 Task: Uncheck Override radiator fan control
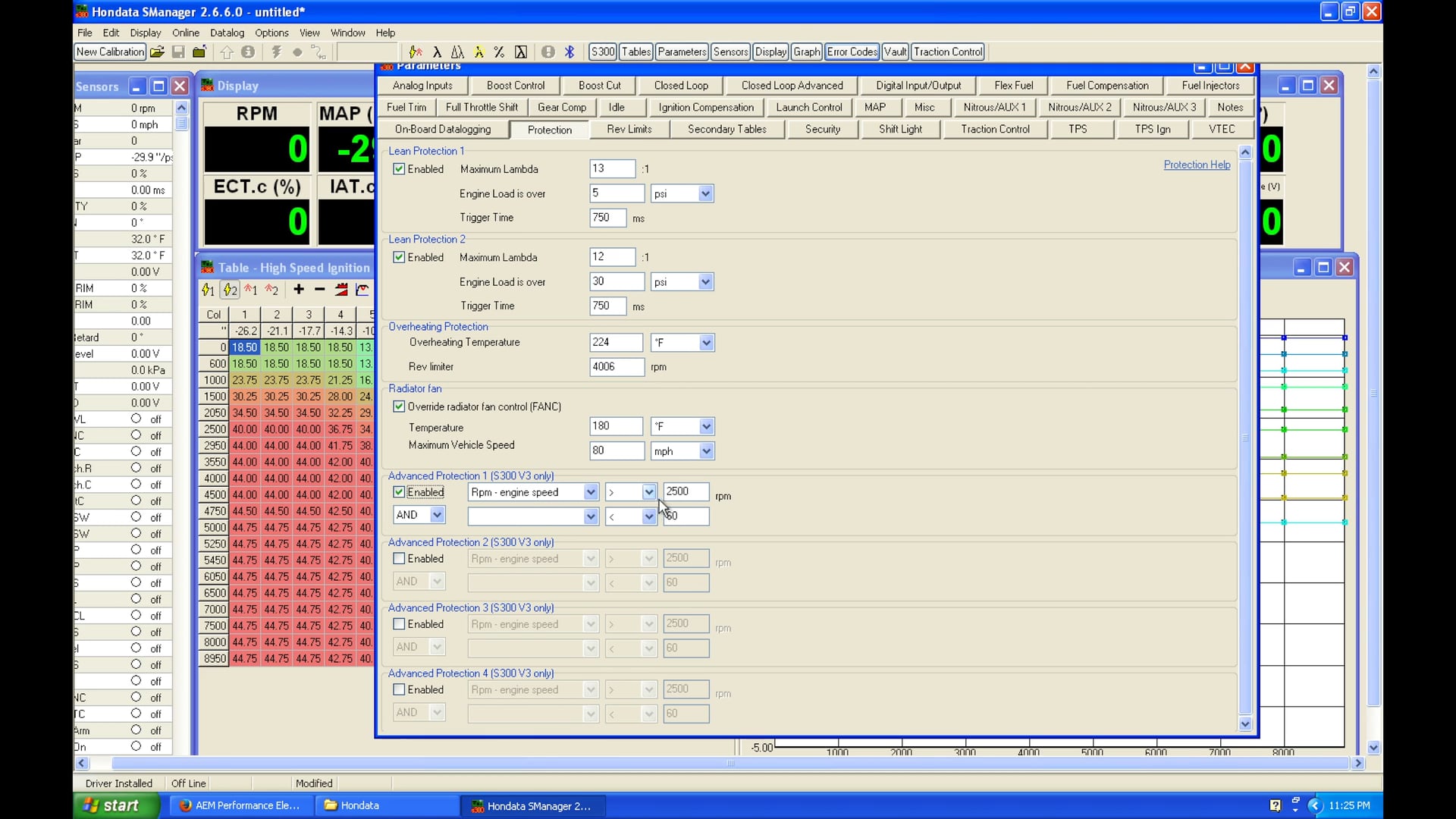399,406
